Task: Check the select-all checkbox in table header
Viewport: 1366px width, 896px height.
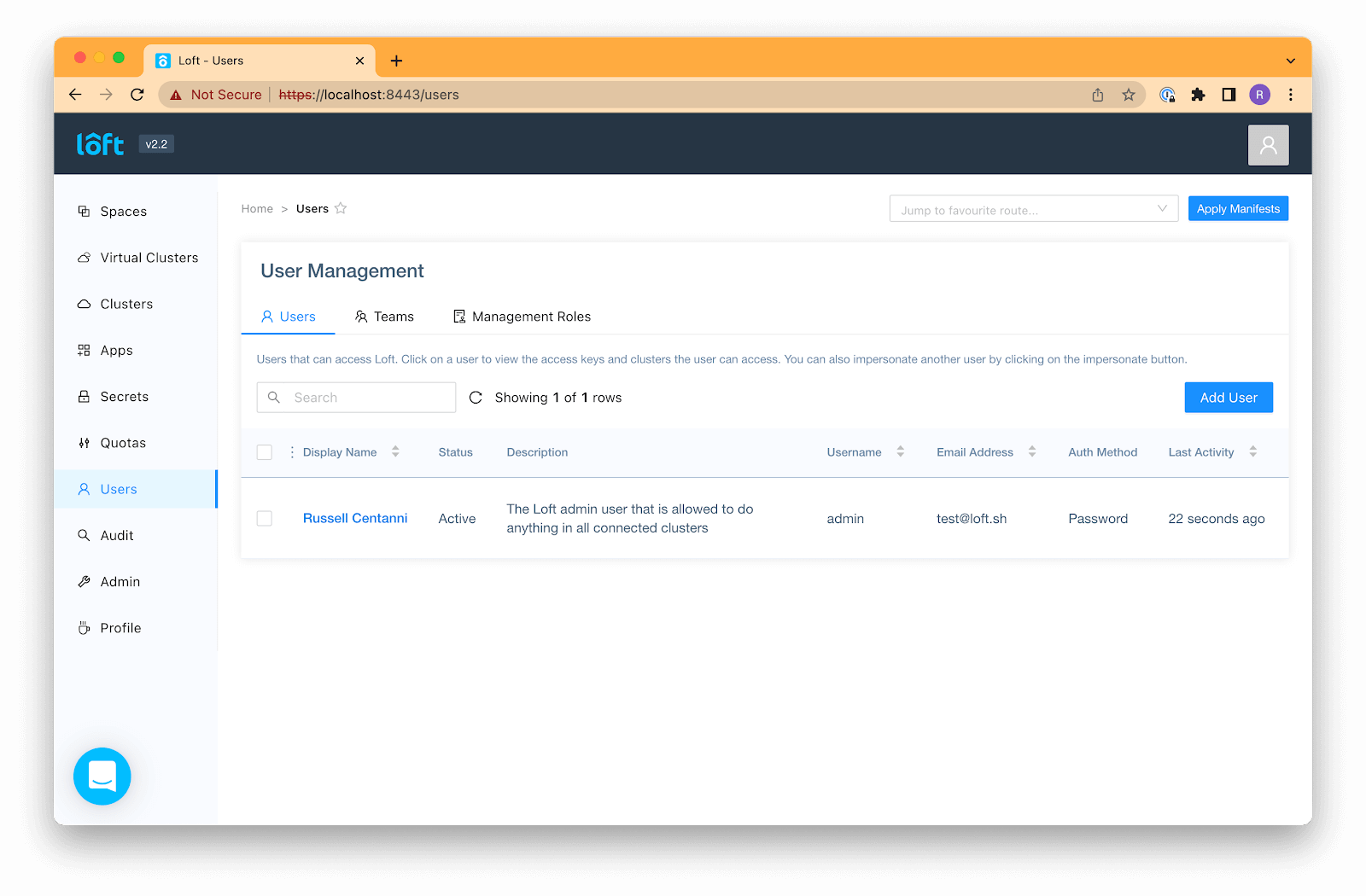Action: click(264, 452)
